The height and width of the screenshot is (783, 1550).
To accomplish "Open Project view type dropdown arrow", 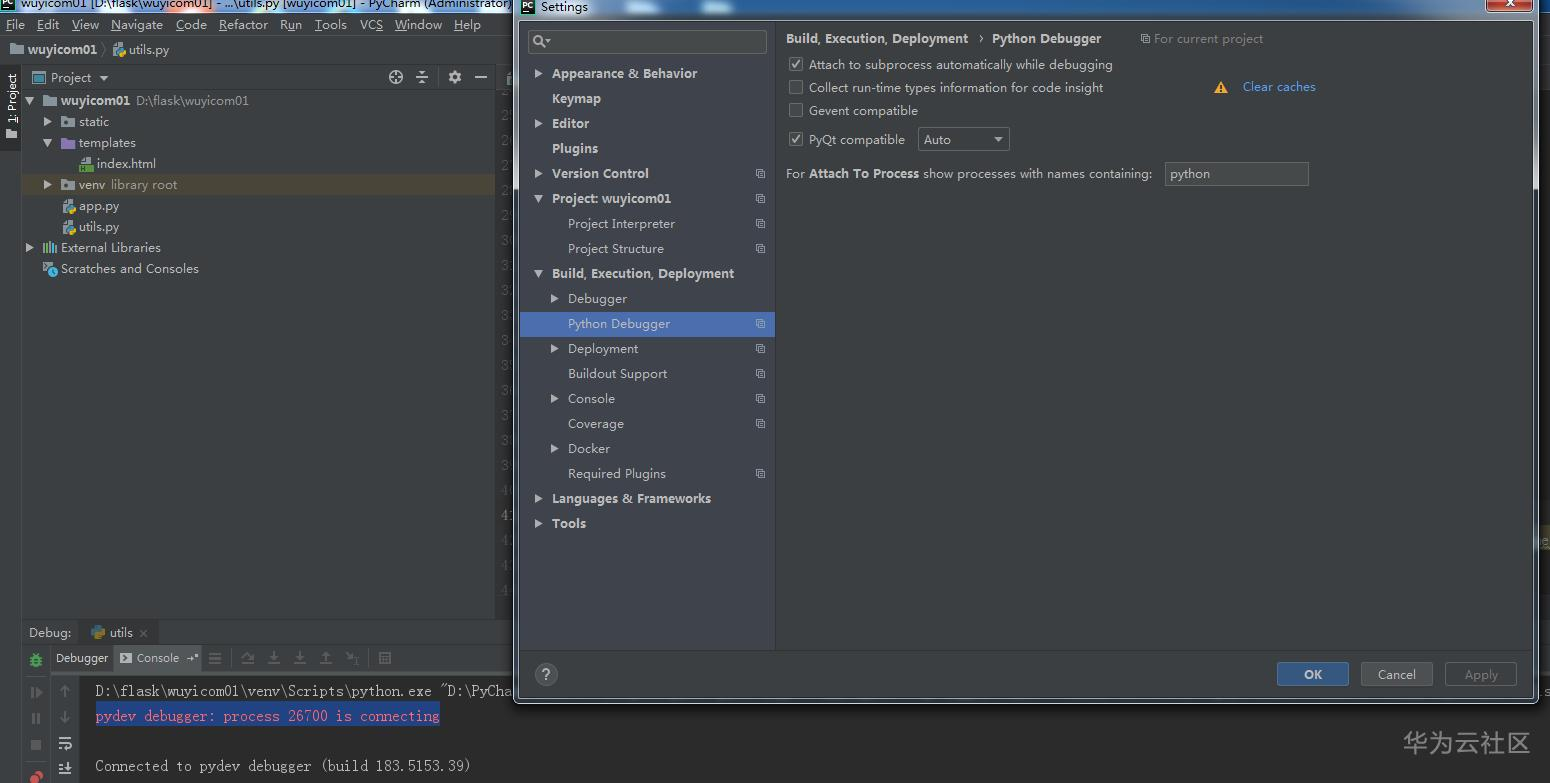I will [104, 78].
